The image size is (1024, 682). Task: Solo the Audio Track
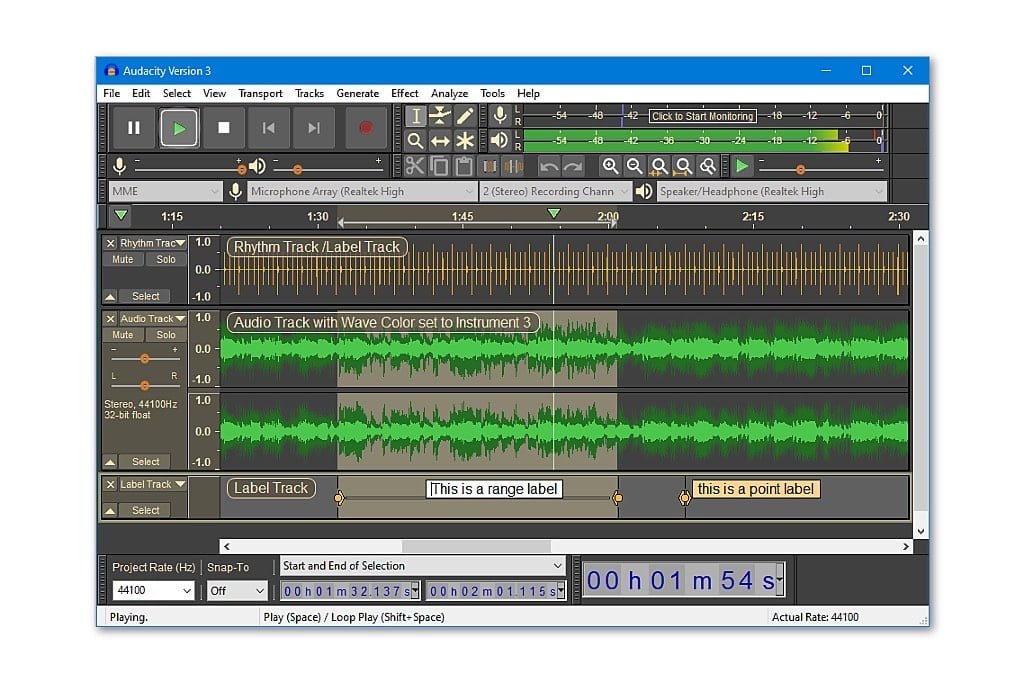click(x=166, y=334)
